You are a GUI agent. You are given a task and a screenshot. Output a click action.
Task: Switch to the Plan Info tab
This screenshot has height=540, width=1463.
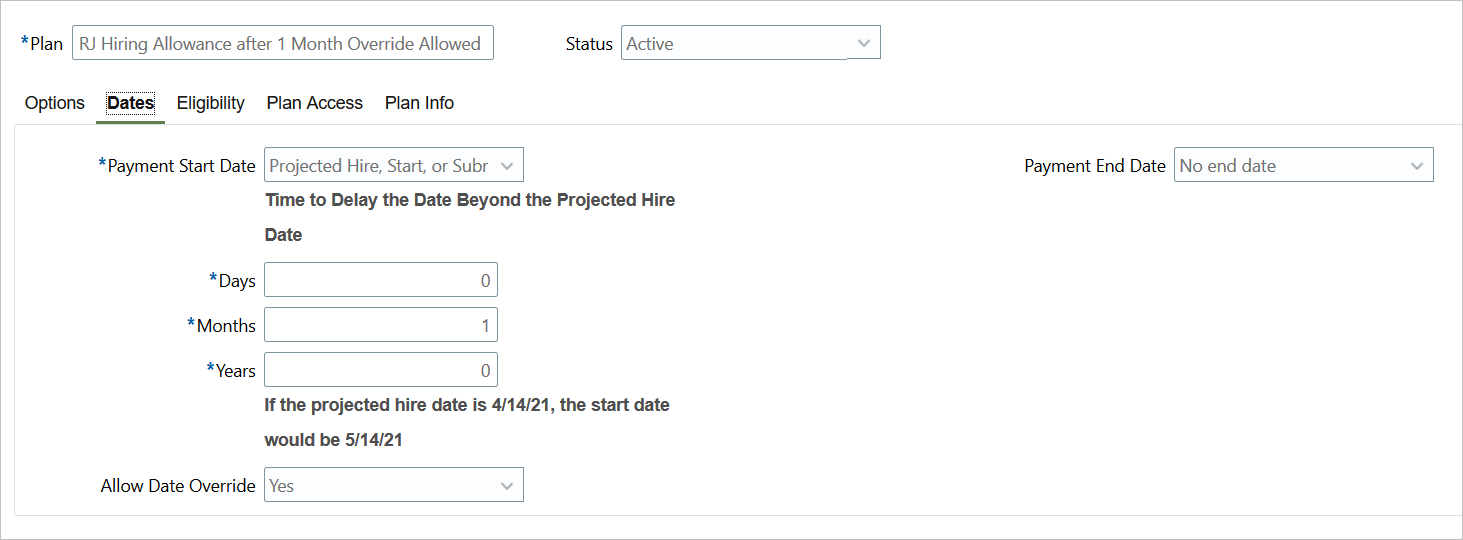pyautogui.click(x=419, y=103)
